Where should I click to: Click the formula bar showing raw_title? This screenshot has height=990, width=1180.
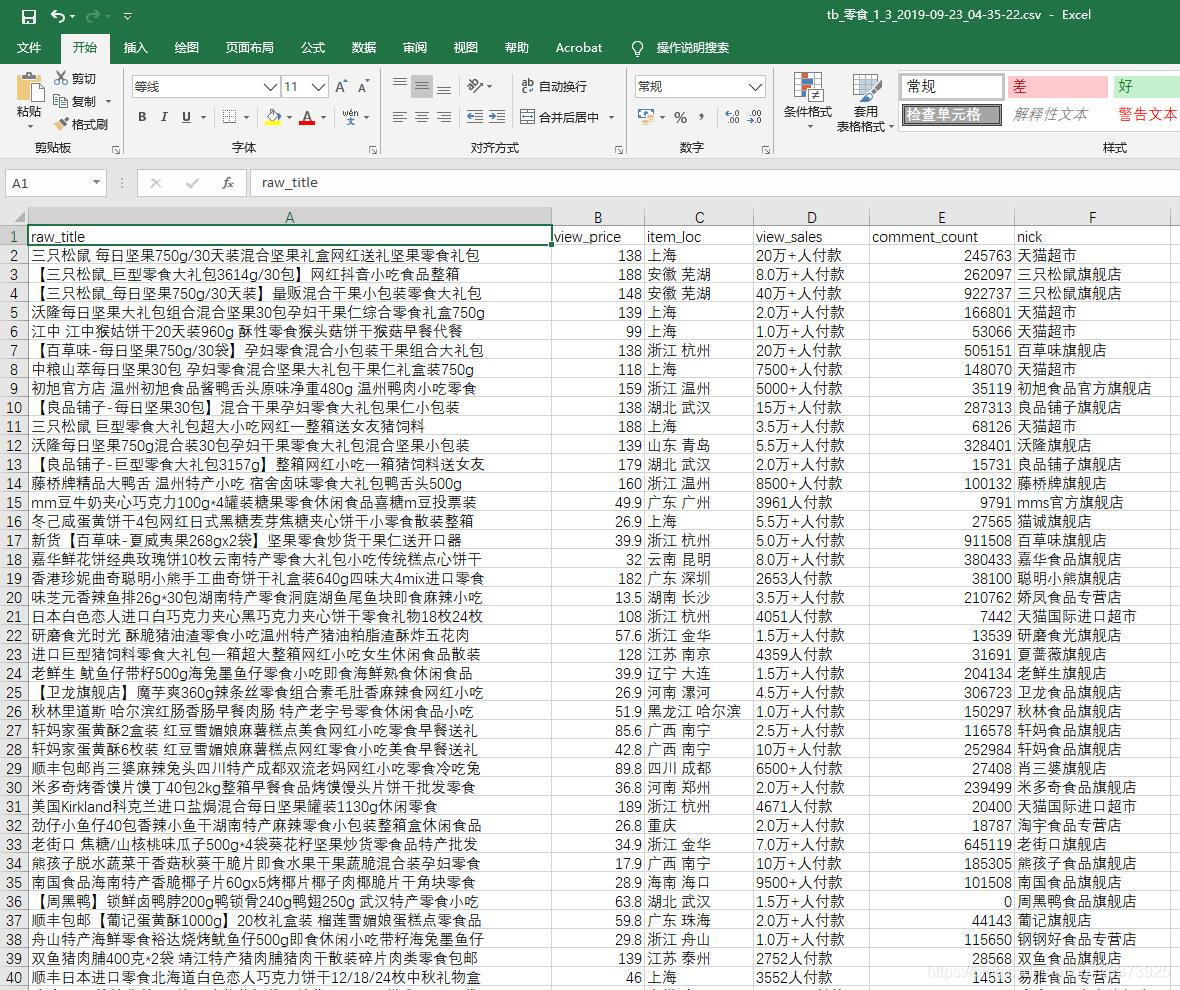pos(715,183)
